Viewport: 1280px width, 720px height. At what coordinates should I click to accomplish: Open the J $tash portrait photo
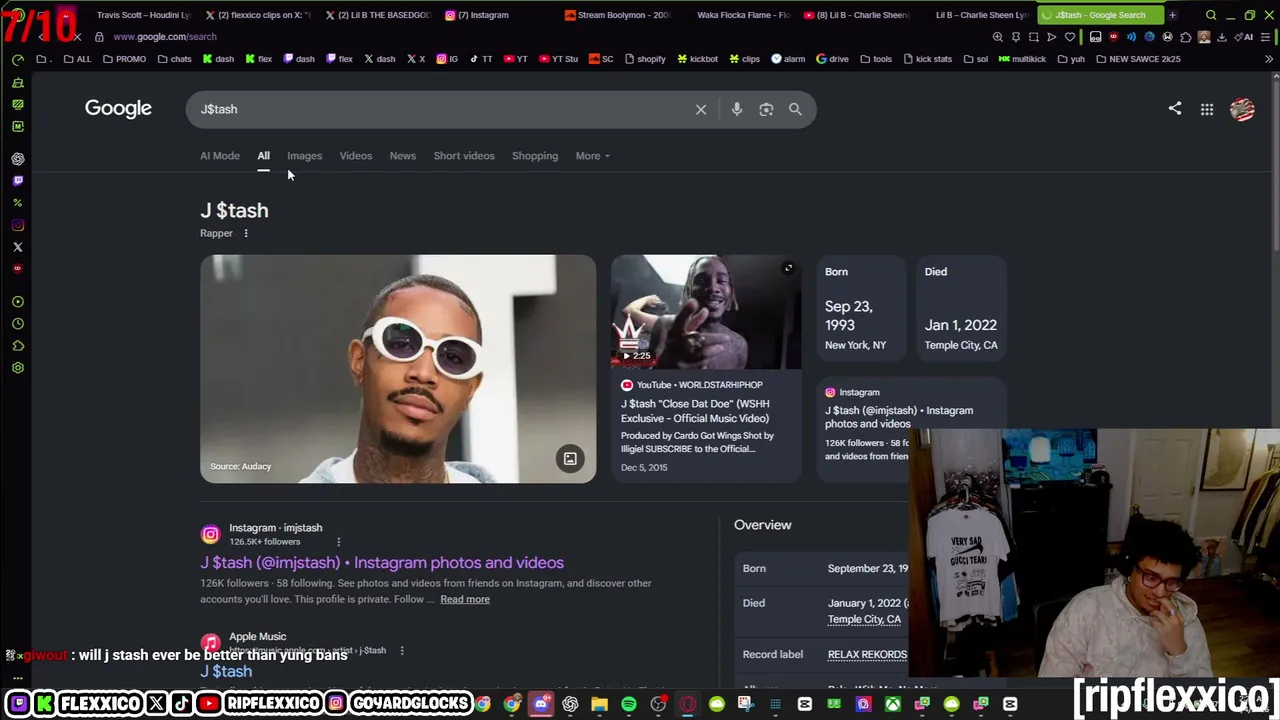pyautogui.click(x=398, y=369)
